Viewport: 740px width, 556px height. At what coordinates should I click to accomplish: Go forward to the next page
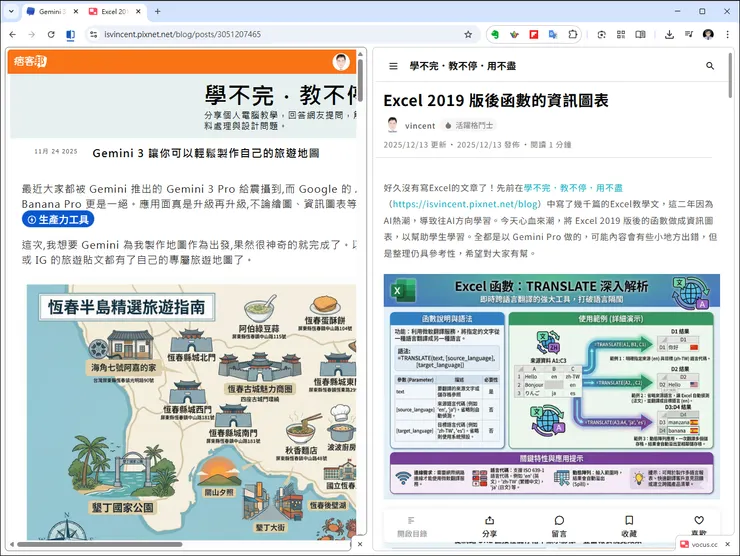[32, 34]
